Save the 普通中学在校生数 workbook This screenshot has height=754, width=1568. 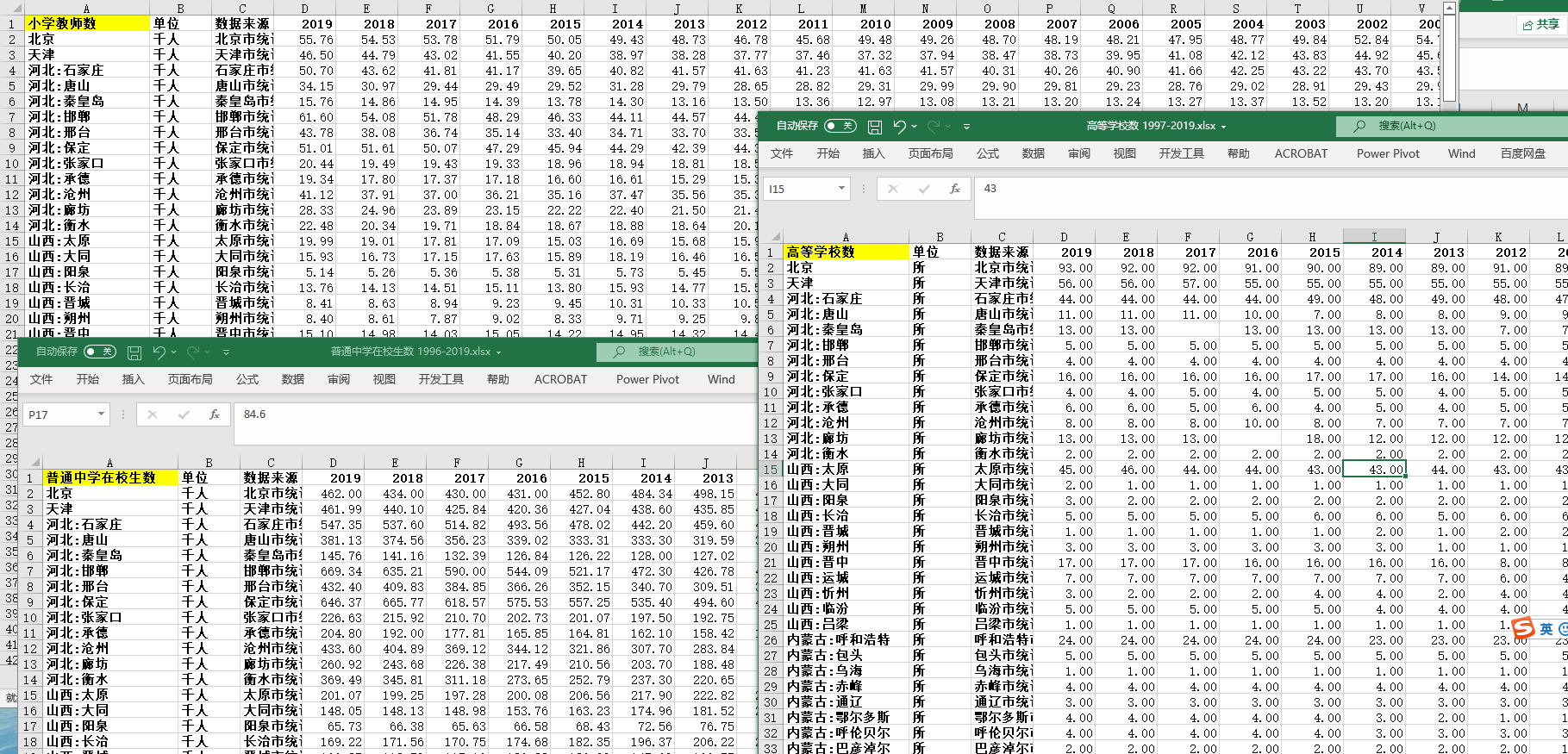[134, 352]
